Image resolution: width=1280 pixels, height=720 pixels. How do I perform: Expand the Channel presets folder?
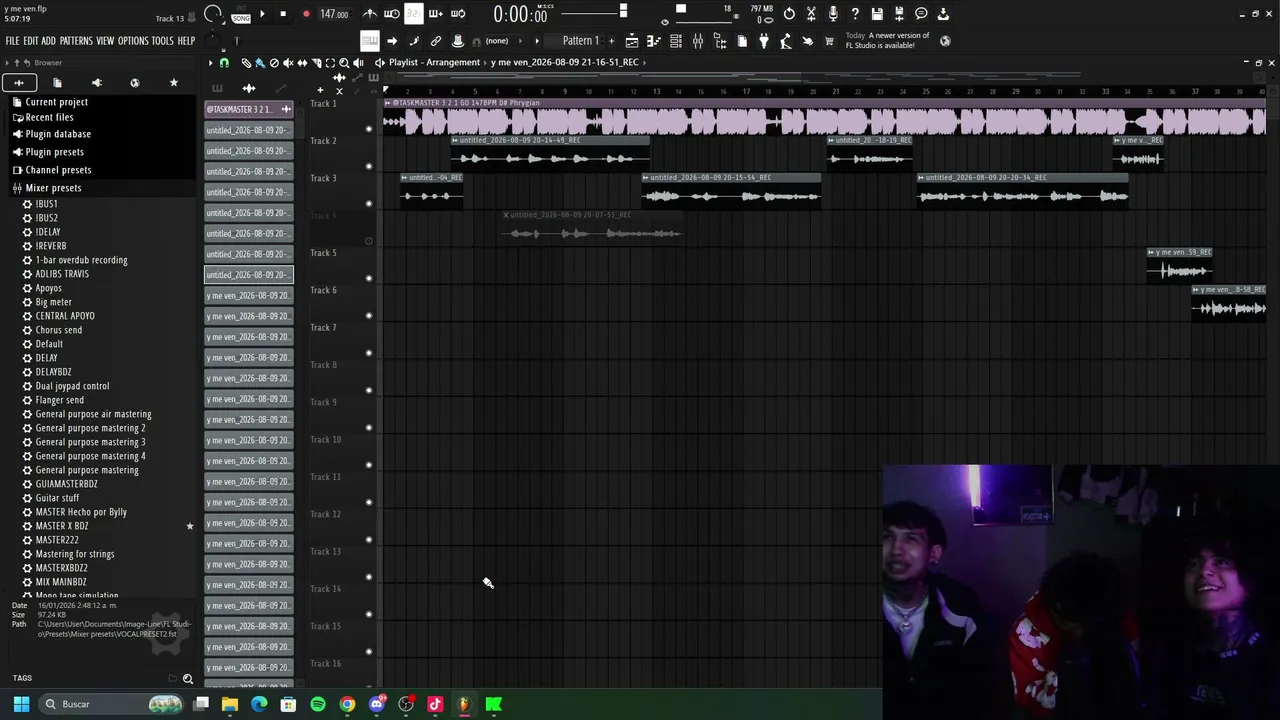pyautogui.click(x=58, y=170)
